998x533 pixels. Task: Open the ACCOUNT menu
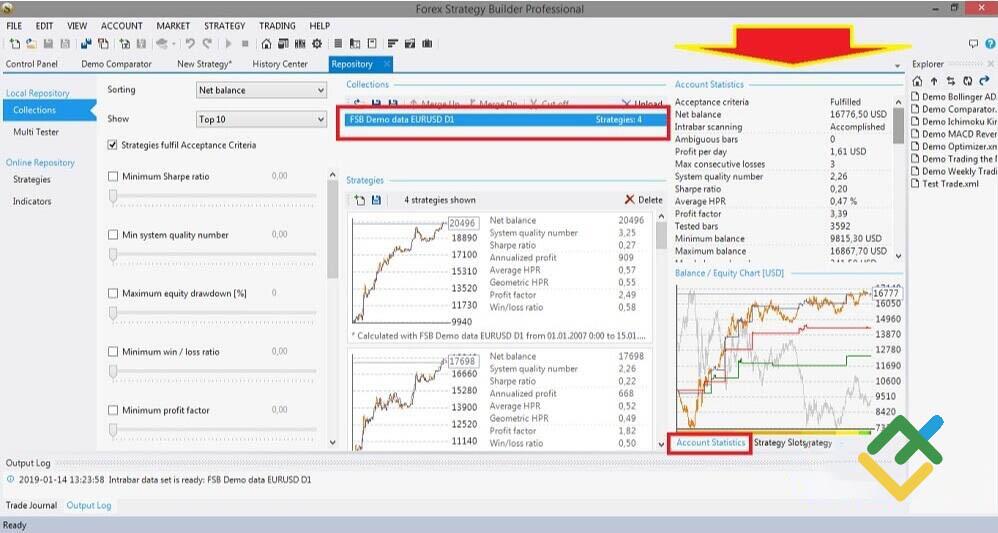(x=122, y=26)
